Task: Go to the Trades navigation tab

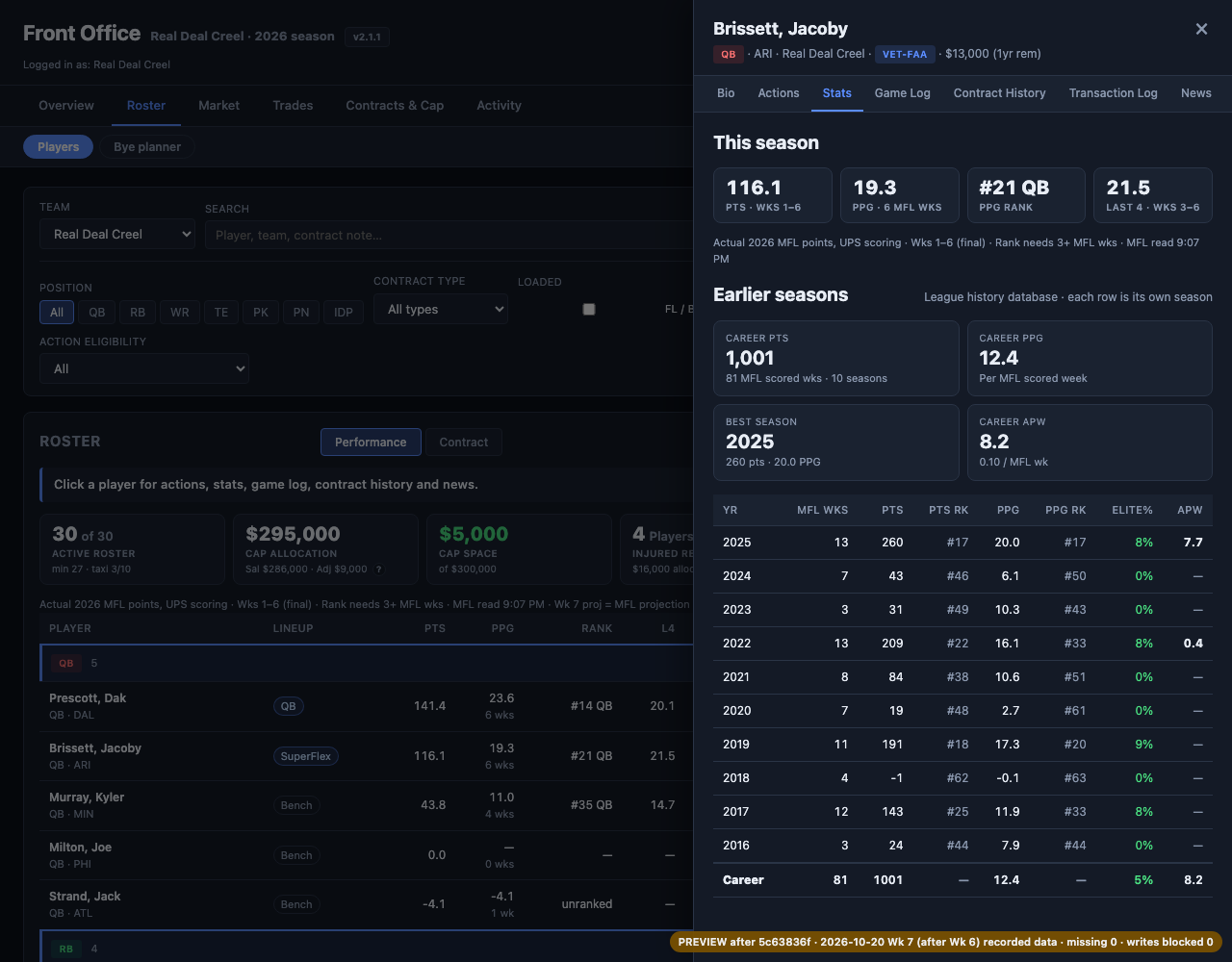Action: click(293, 106)
